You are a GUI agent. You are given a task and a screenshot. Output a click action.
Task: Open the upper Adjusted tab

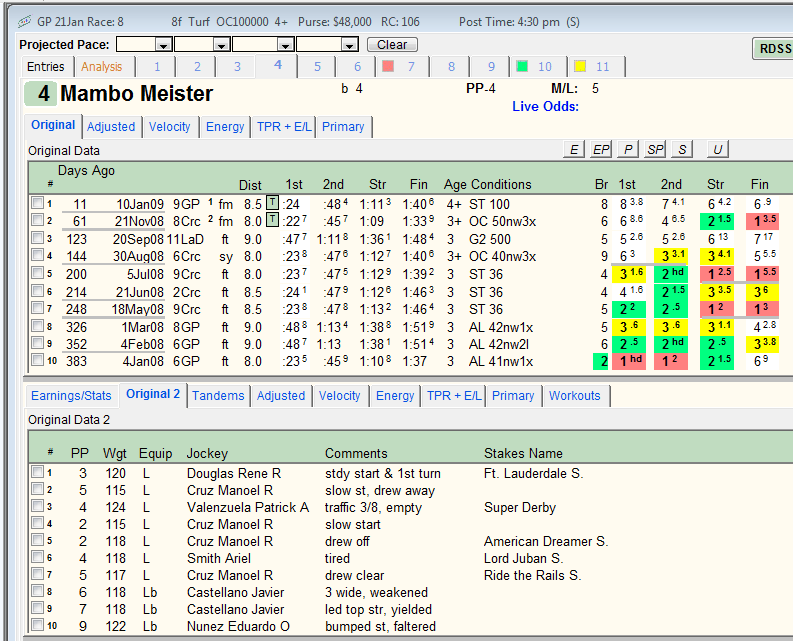[111, 126]
